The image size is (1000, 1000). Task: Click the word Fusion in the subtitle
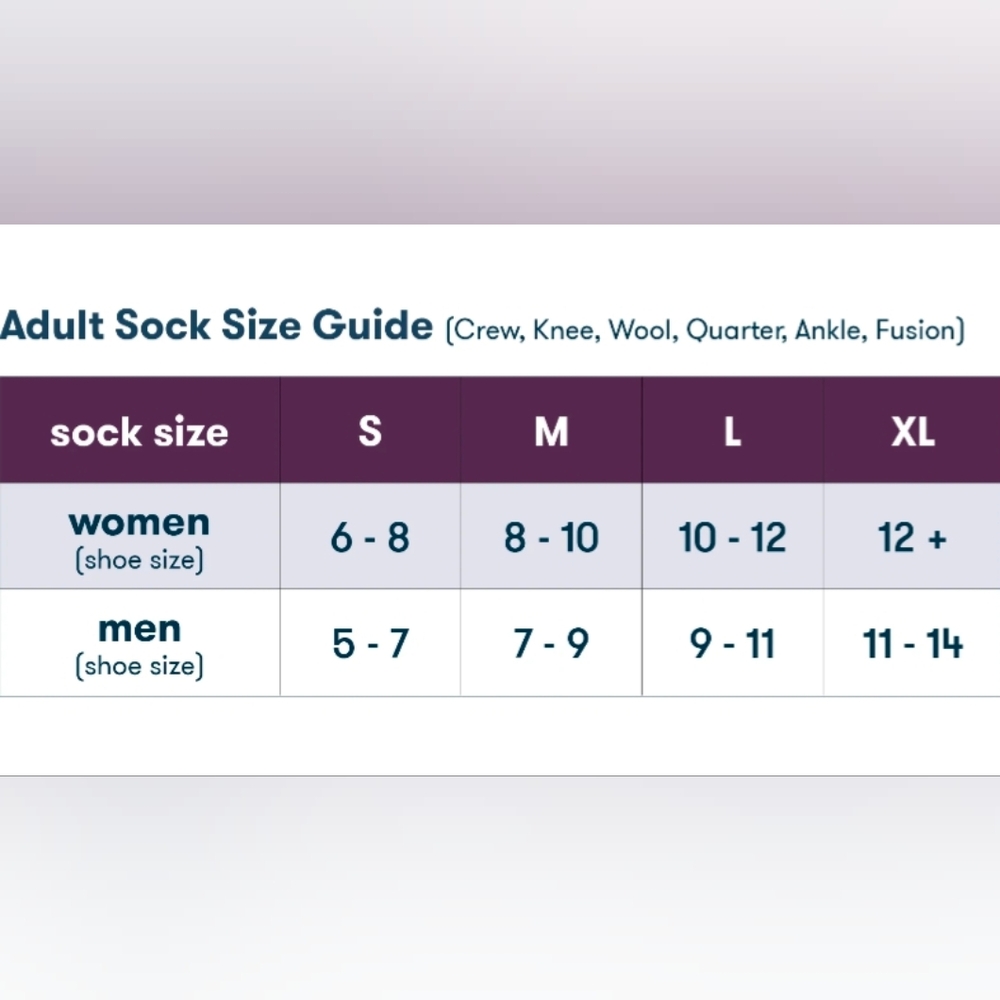point(915,330)
